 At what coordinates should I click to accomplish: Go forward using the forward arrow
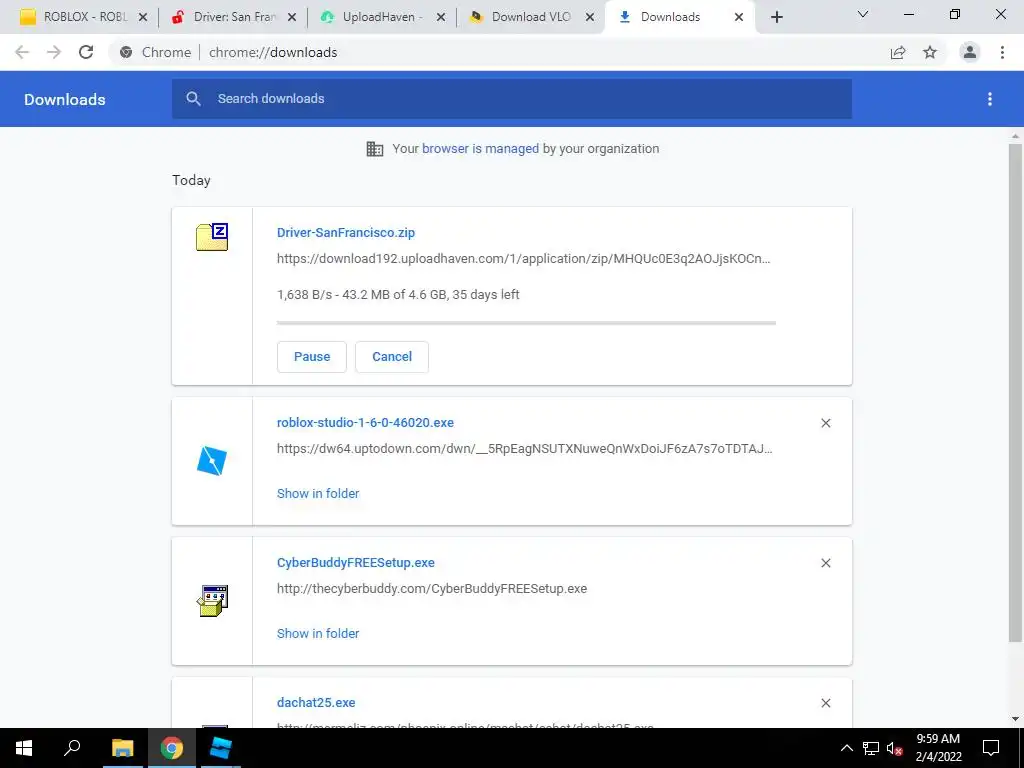(54, 52)
